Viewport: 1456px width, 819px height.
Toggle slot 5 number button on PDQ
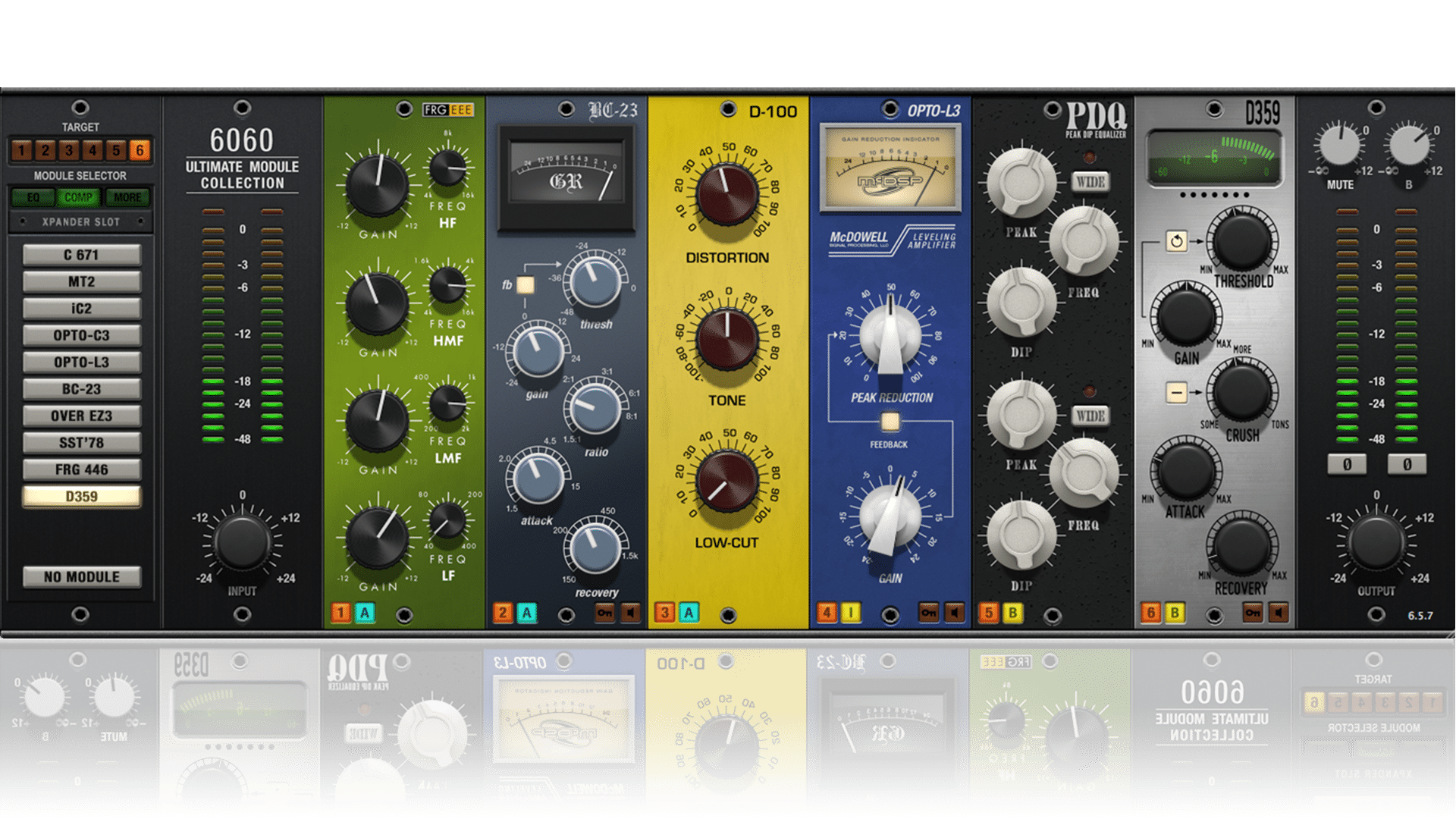pos(989,613)
